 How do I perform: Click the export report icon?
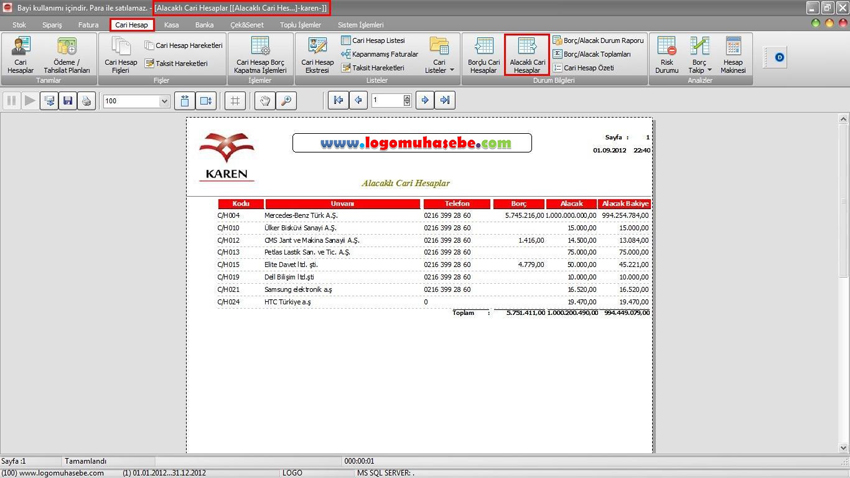pos(49,101)
